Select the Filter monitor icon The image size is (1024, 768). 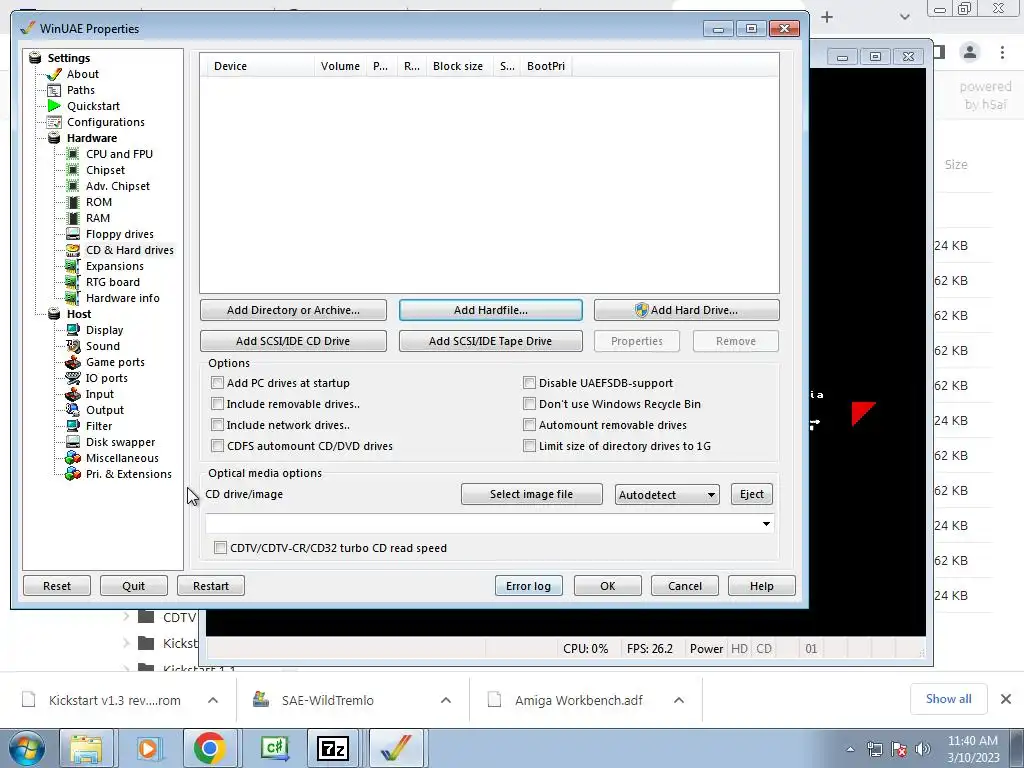[x=73, y=426]
